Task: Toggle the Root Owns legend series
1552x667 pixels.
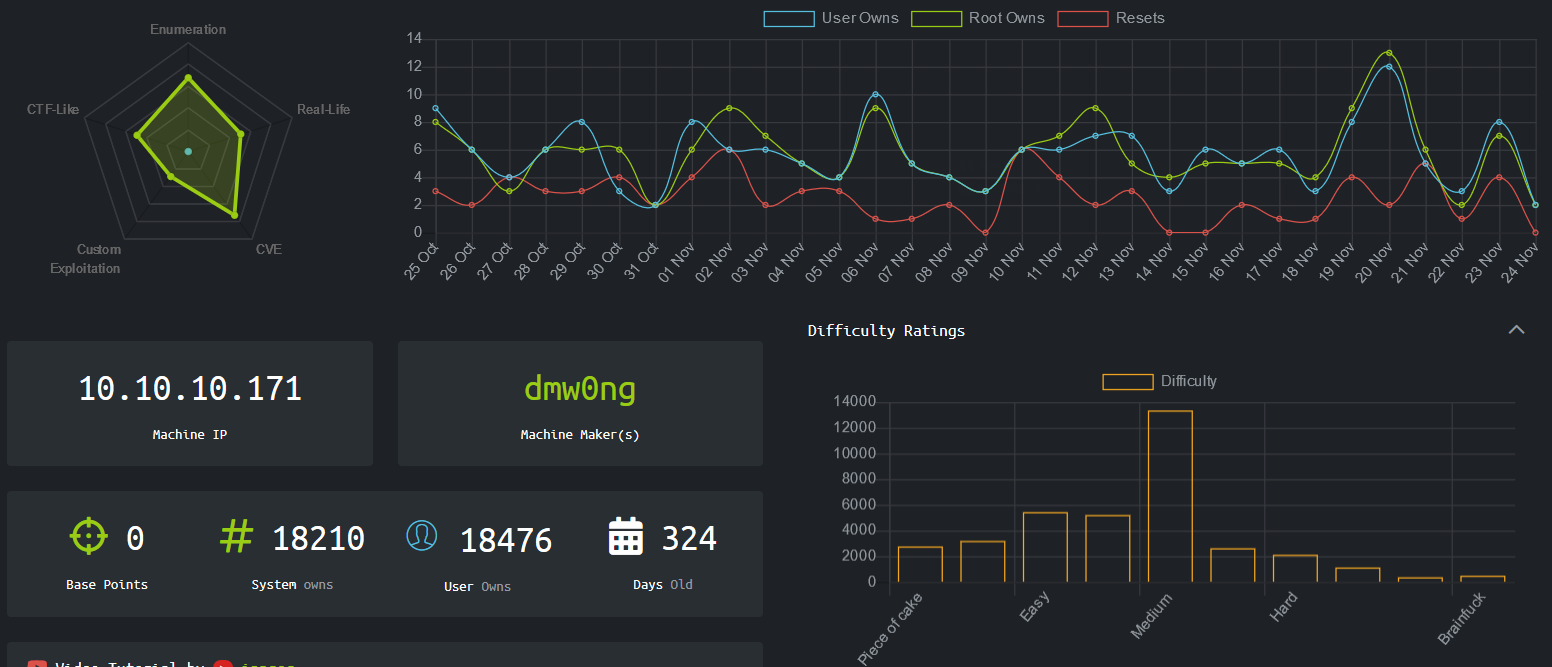Action: pos(978,18)
